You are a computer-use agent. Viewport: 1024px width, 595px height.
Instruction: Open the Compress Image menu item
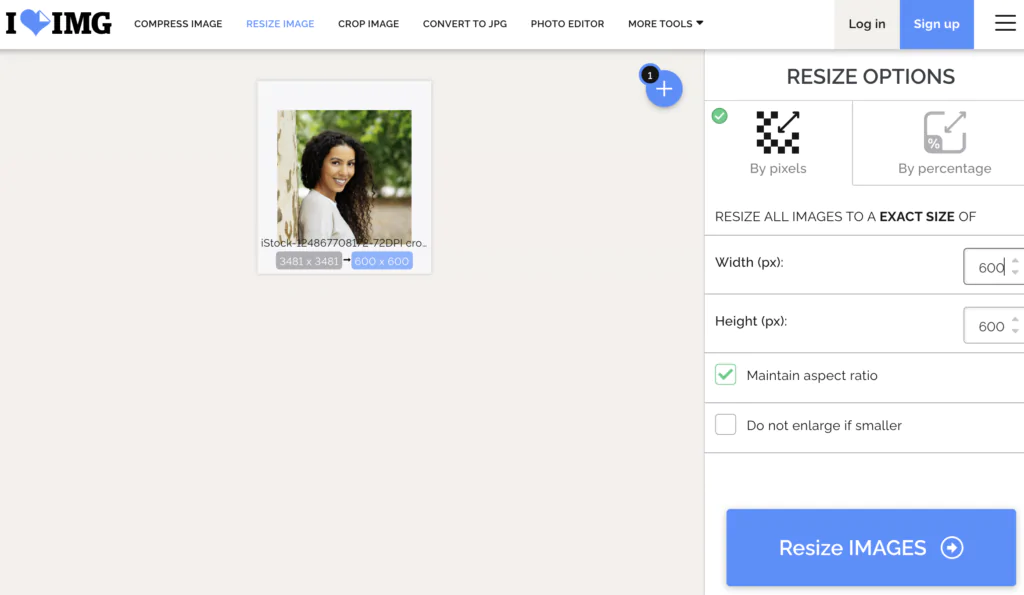(178, 24)
